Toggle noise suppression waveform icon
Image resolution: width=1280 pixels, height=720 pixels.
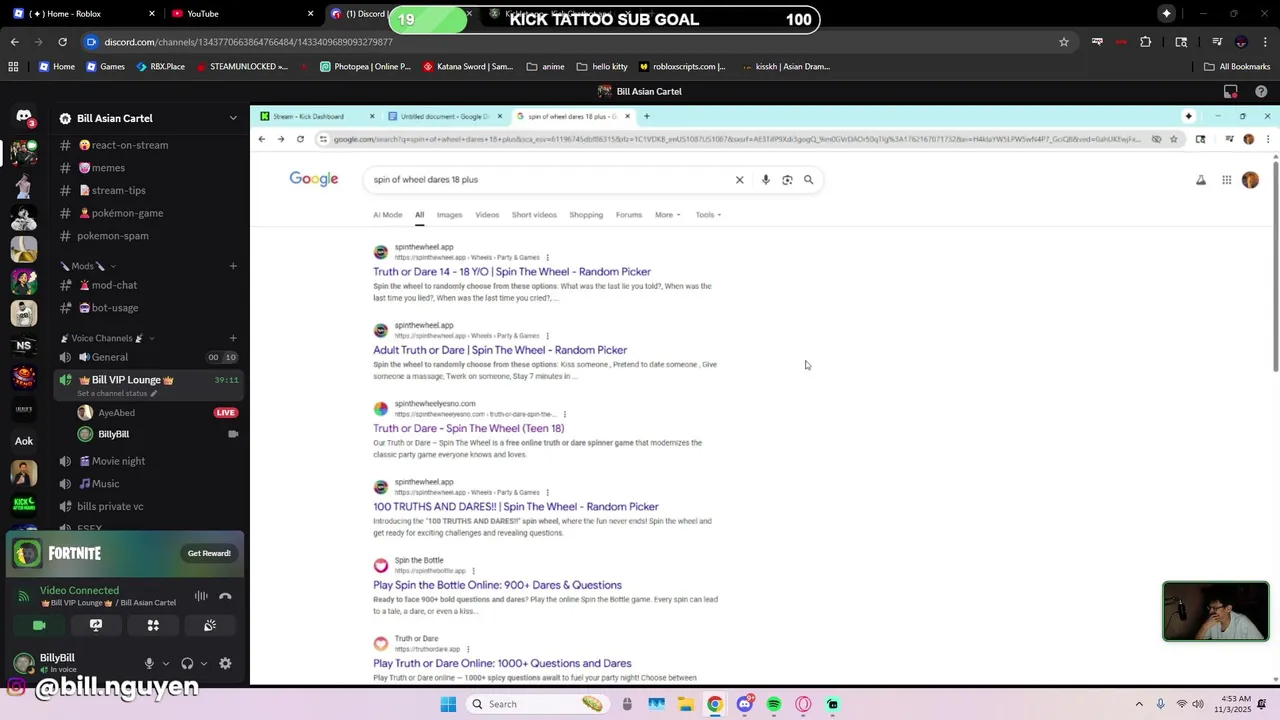coord(201,596)
